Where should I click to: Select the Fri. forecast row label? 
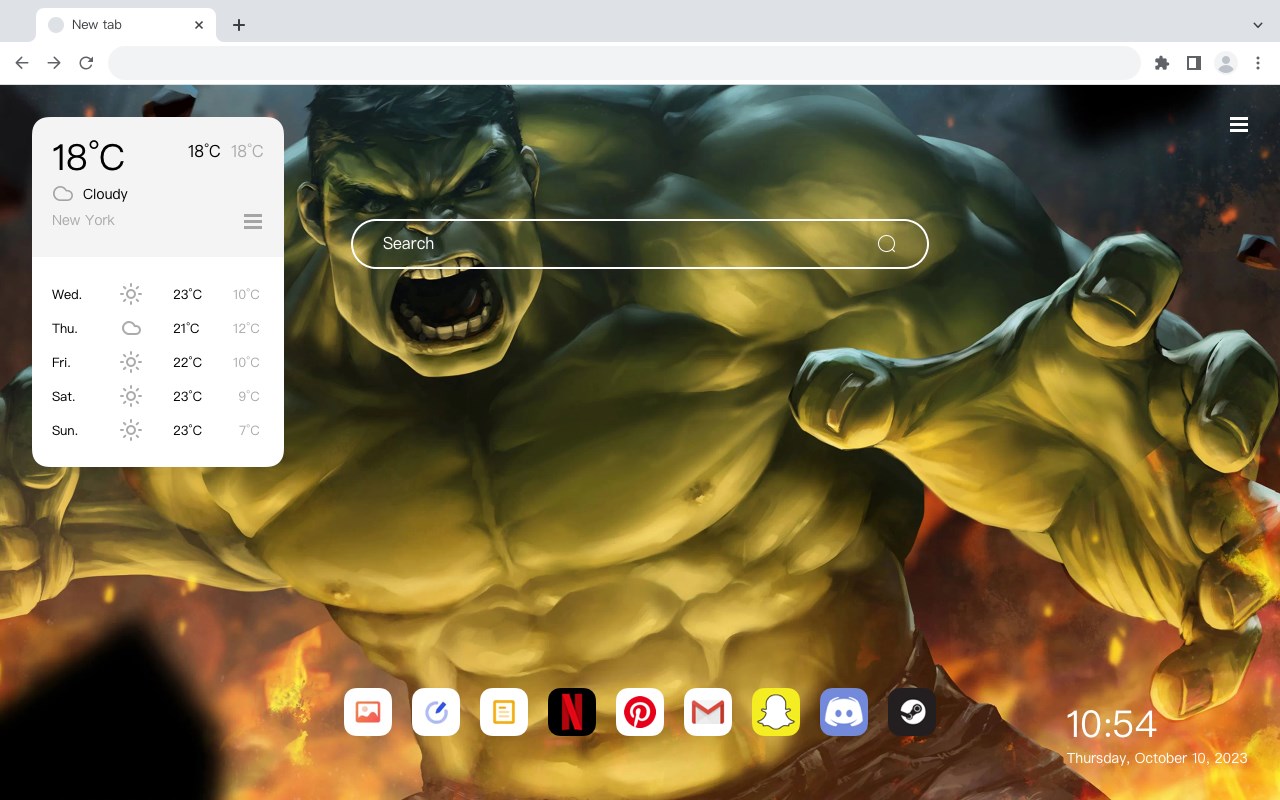click(61, 362)
